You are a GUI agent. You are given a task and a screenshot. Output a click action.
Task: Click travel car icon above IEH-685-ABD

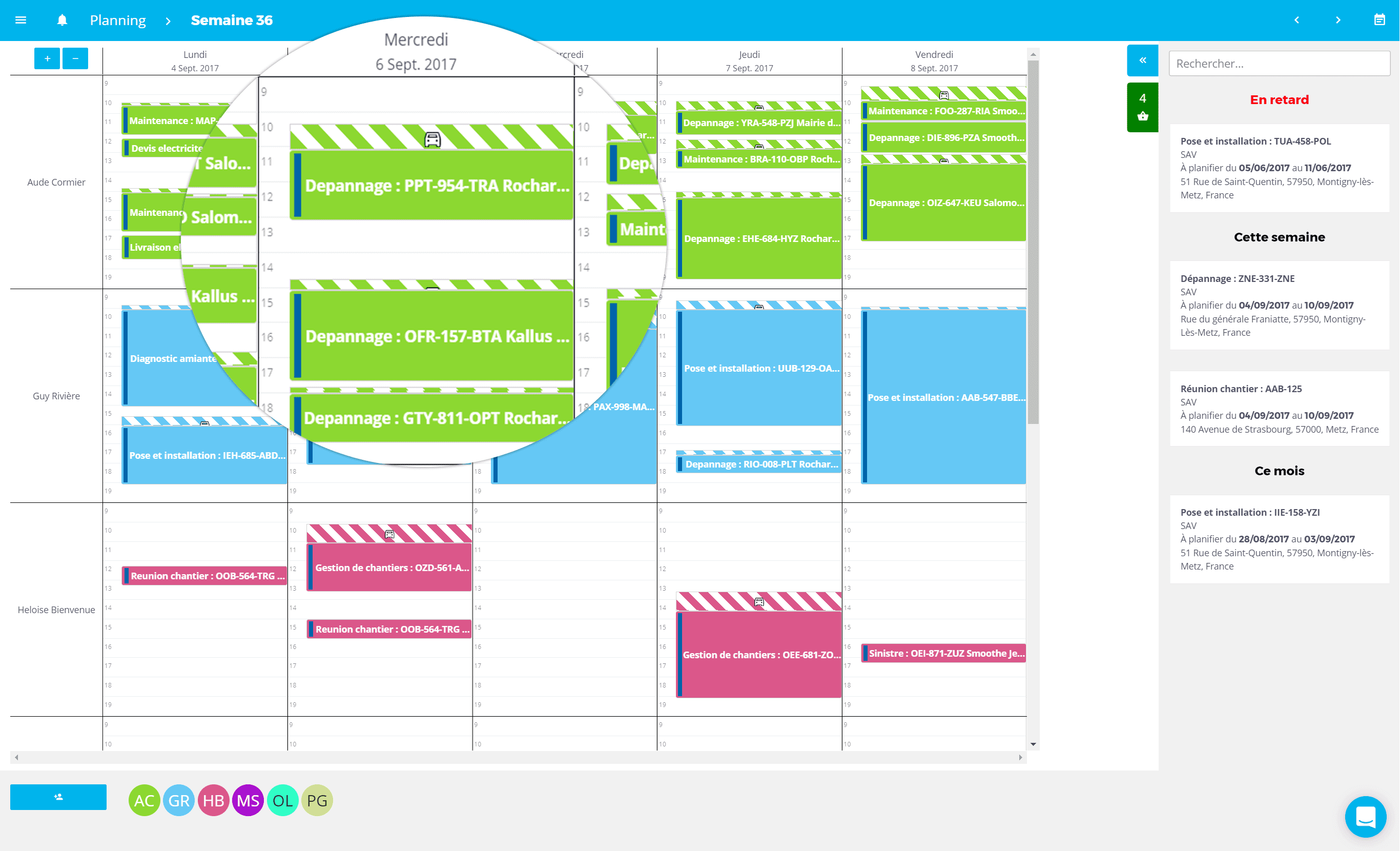(204, 423)
